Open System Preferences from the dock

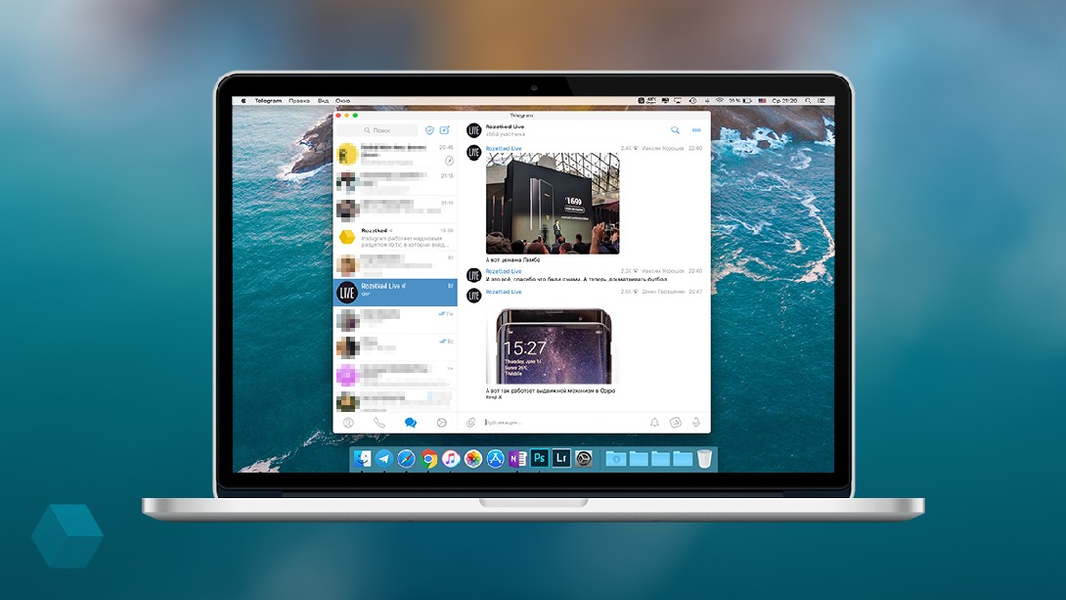(x=584, y=459)
